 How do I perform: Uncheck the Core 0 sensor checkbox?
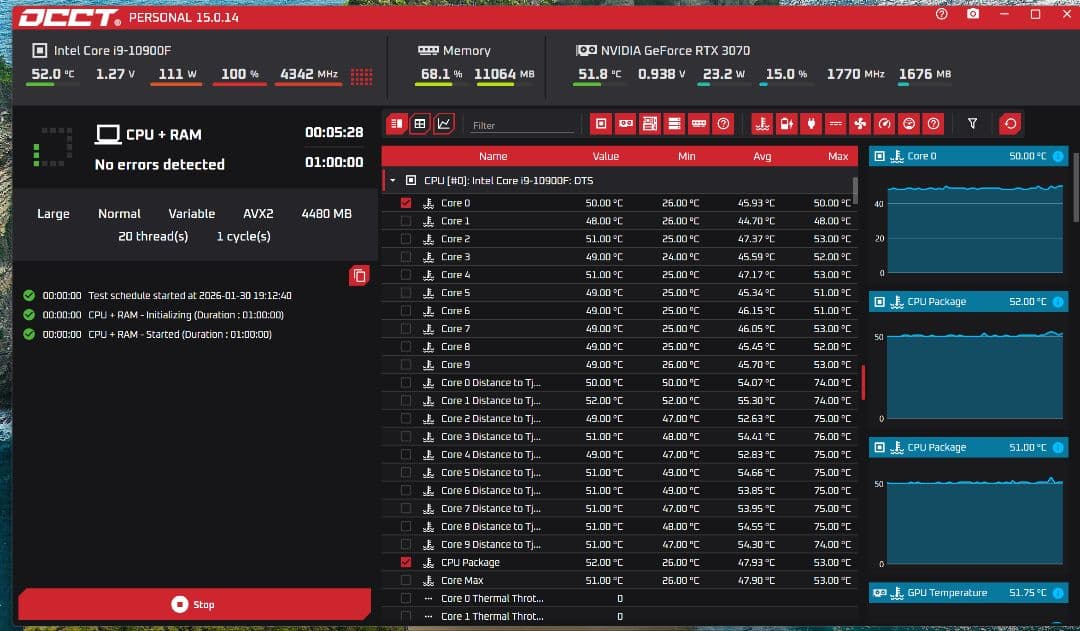click(x=405, y=202)
